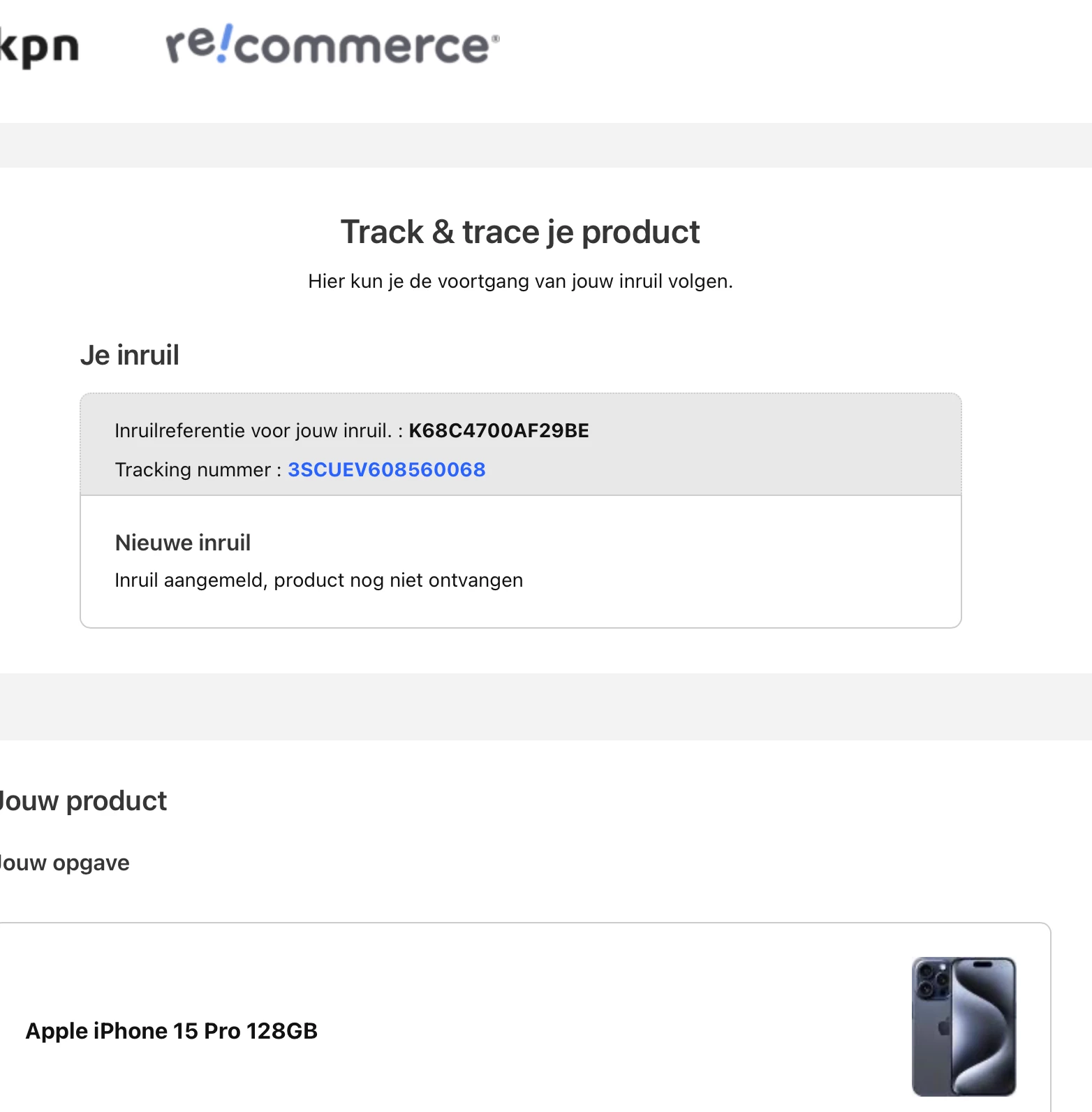This screenshot has height=1112, width=1092.
Task: Click the "Track & trace je product" heading
Action: (520, 232)
